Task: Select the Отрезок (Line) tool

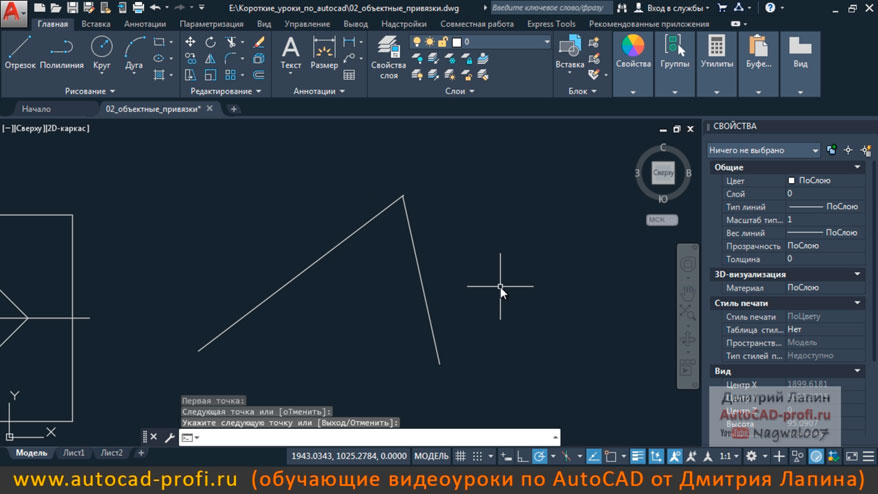Action: coord(19,52)
